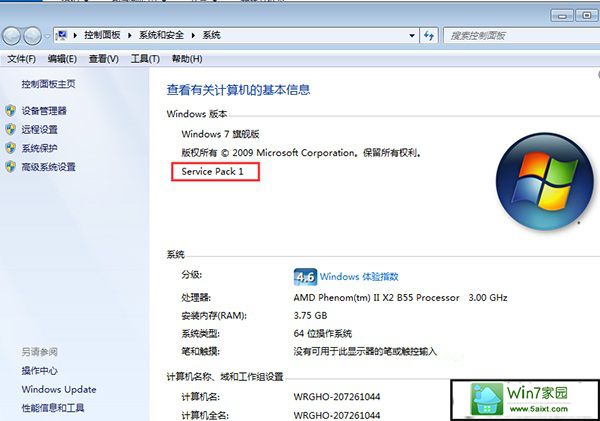The image size is (600, 421).
Task: Click the shield icon beside 高级系统设置
Action: click(11, 167)
